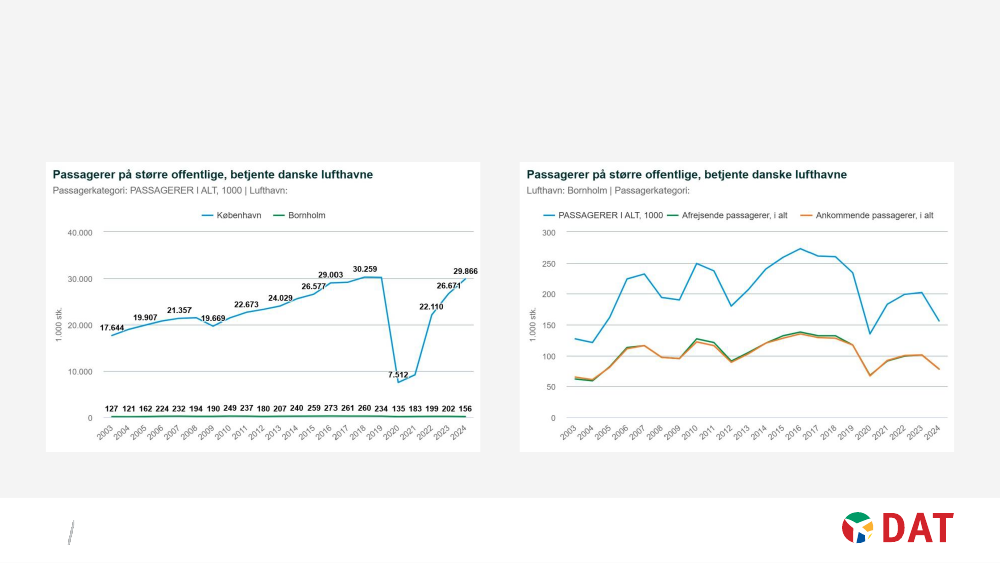Click the left chart title text
This screenshot has width=1000, height=563.
click(x=212, y=174)
